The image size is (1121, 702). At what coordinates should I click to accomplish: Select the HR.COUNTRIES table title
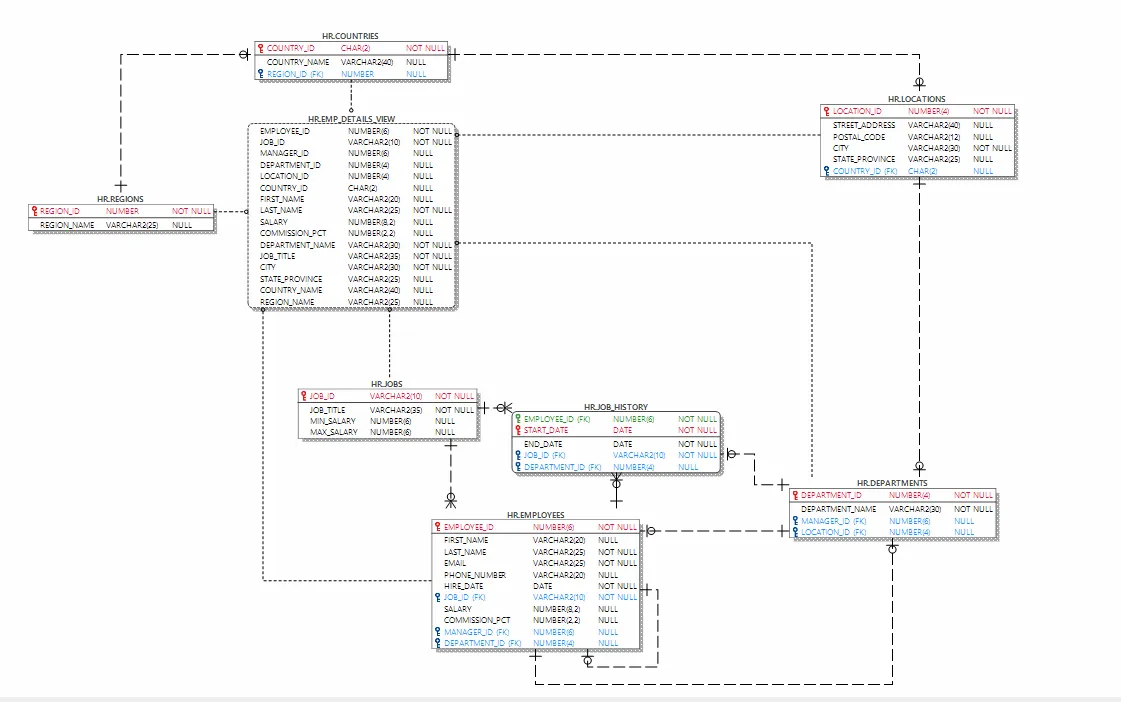click(x=350, y=36)
